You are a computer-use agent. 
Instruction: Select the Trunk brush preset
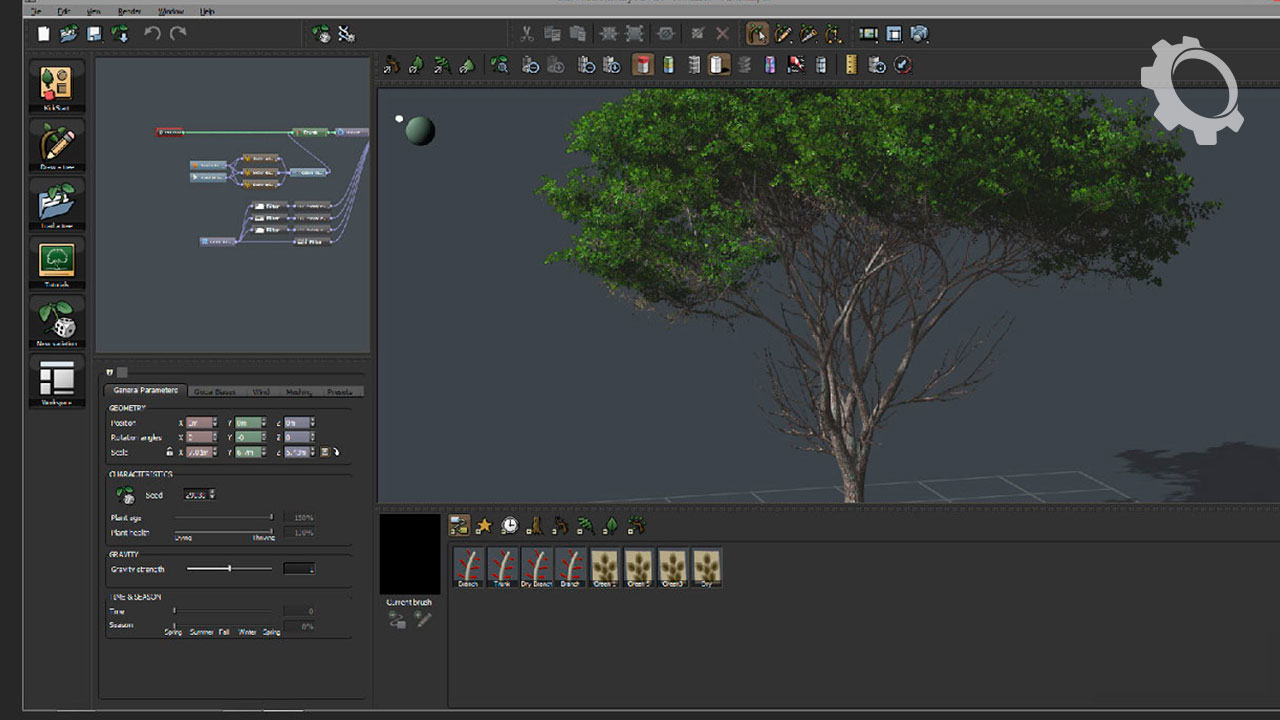pos(502,566)
